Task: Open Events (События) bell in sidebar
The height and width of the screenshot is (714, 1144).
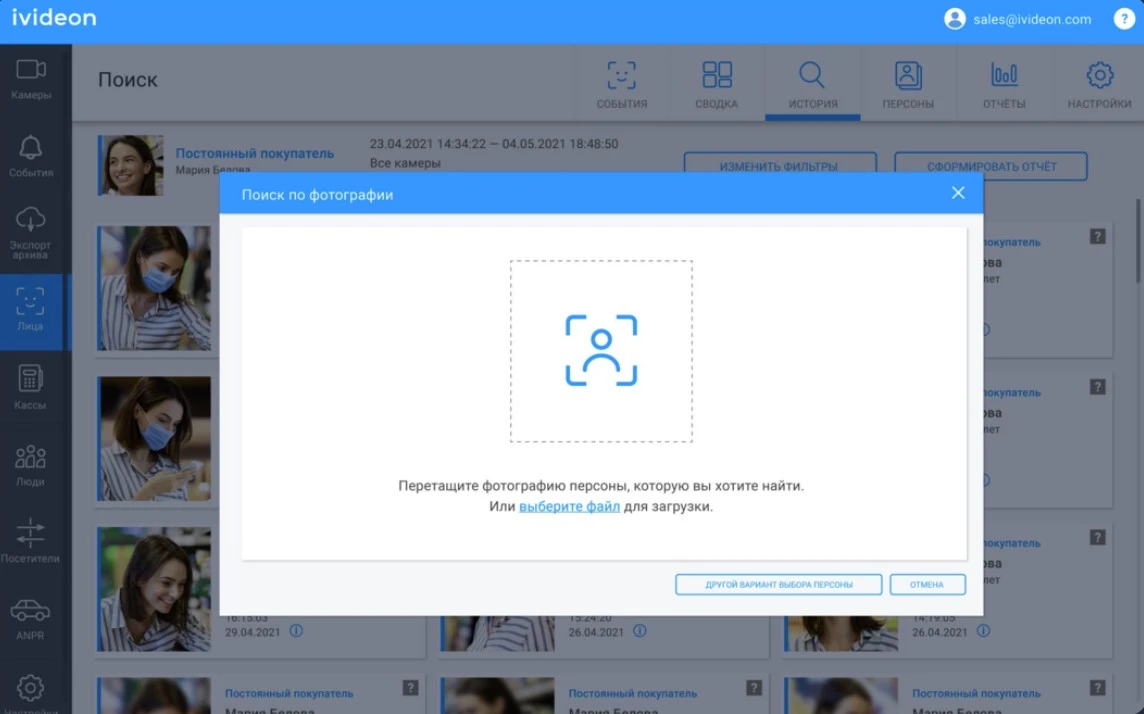Action: pyautogui.click(x=31, y=156)
